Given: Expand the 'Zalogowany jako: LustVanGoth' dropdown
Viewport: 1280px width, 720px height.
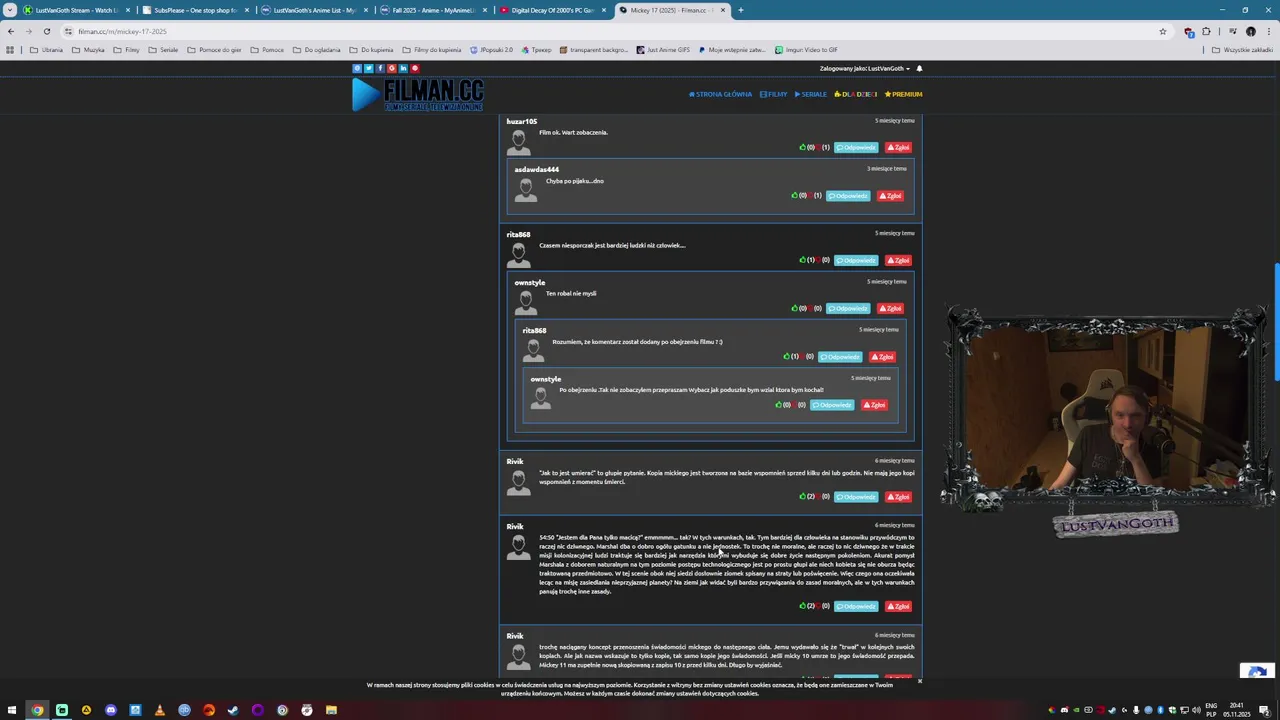Looking at the screenshot, I should coord(865,68).
